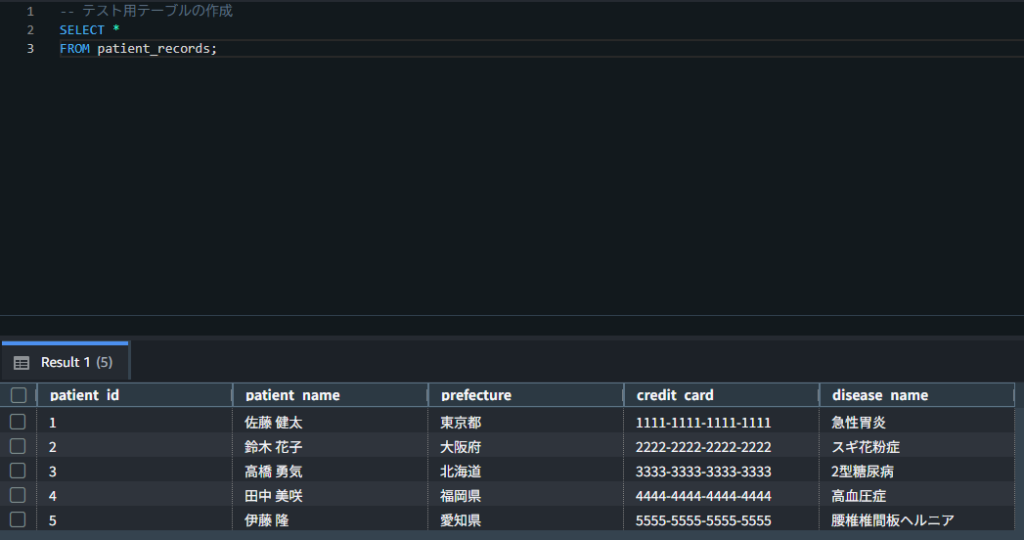This screenshot has height=540, width=1024.
Task: Toggle the select-all checkbox in header
Action: [x=18, y=395]
